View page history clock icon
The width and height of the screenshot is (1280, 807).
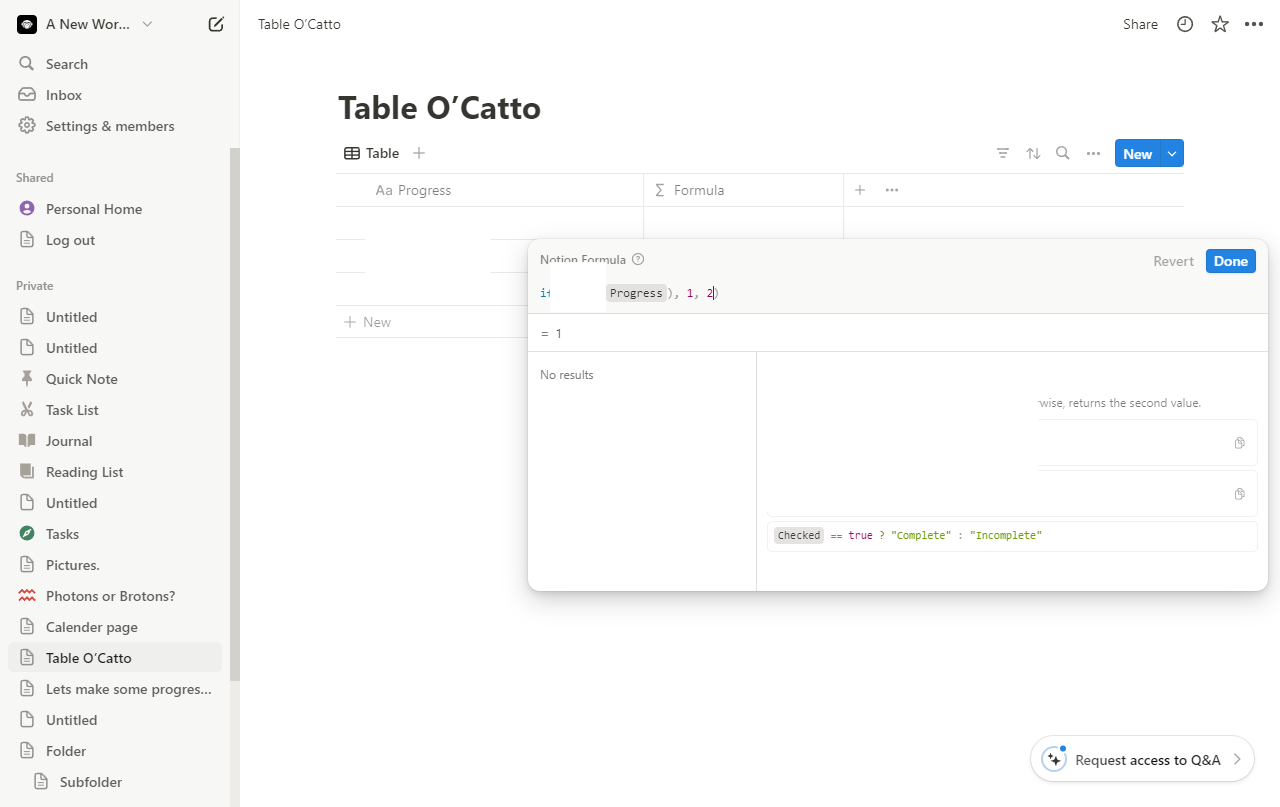1185,24
